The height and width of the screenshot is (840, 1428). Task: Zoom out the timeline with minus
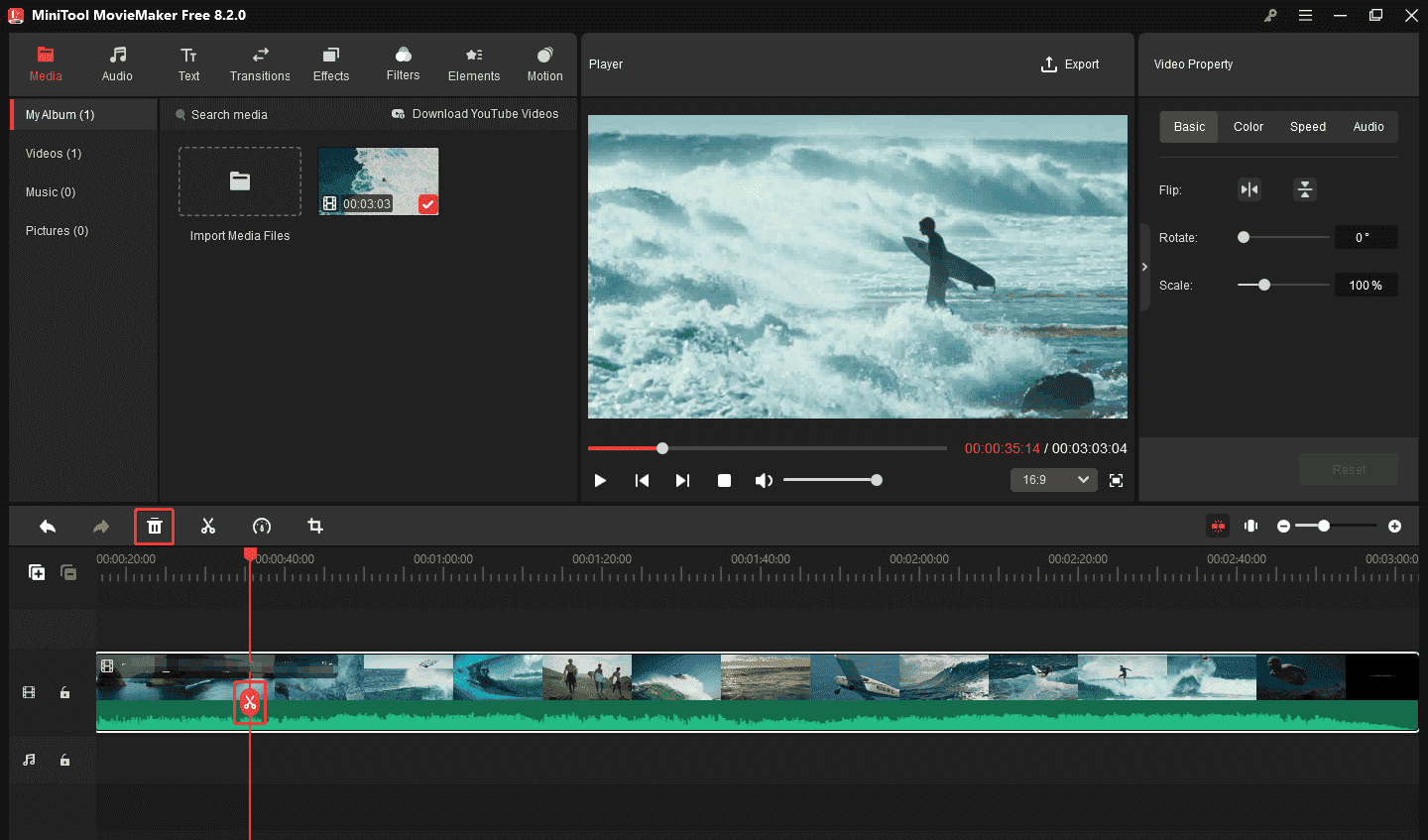click(1283, 526)
